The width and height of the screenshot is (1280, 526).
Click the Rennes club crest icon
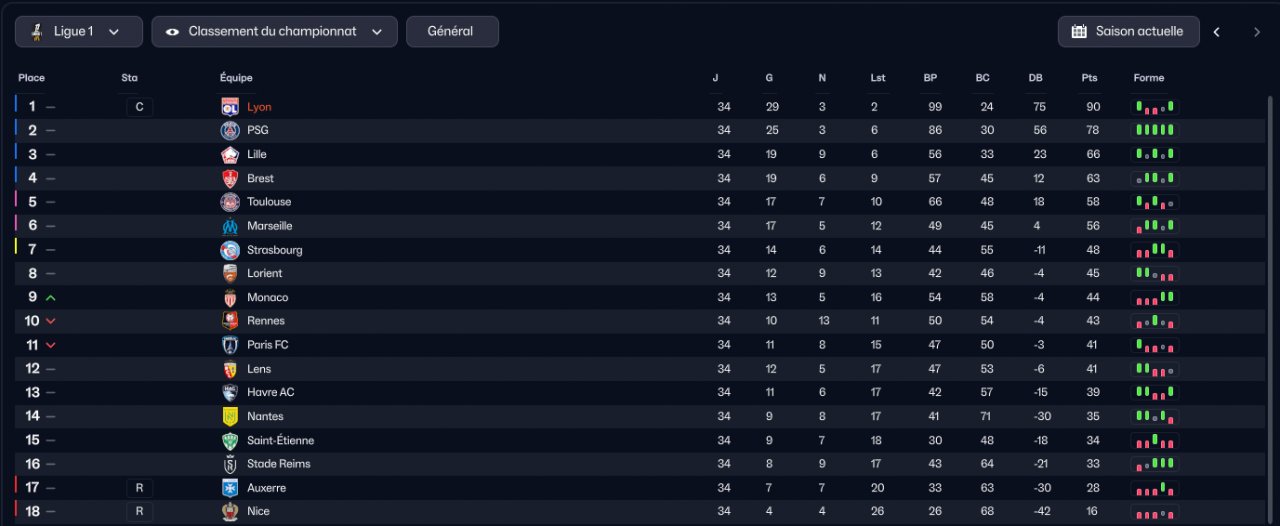230,321
